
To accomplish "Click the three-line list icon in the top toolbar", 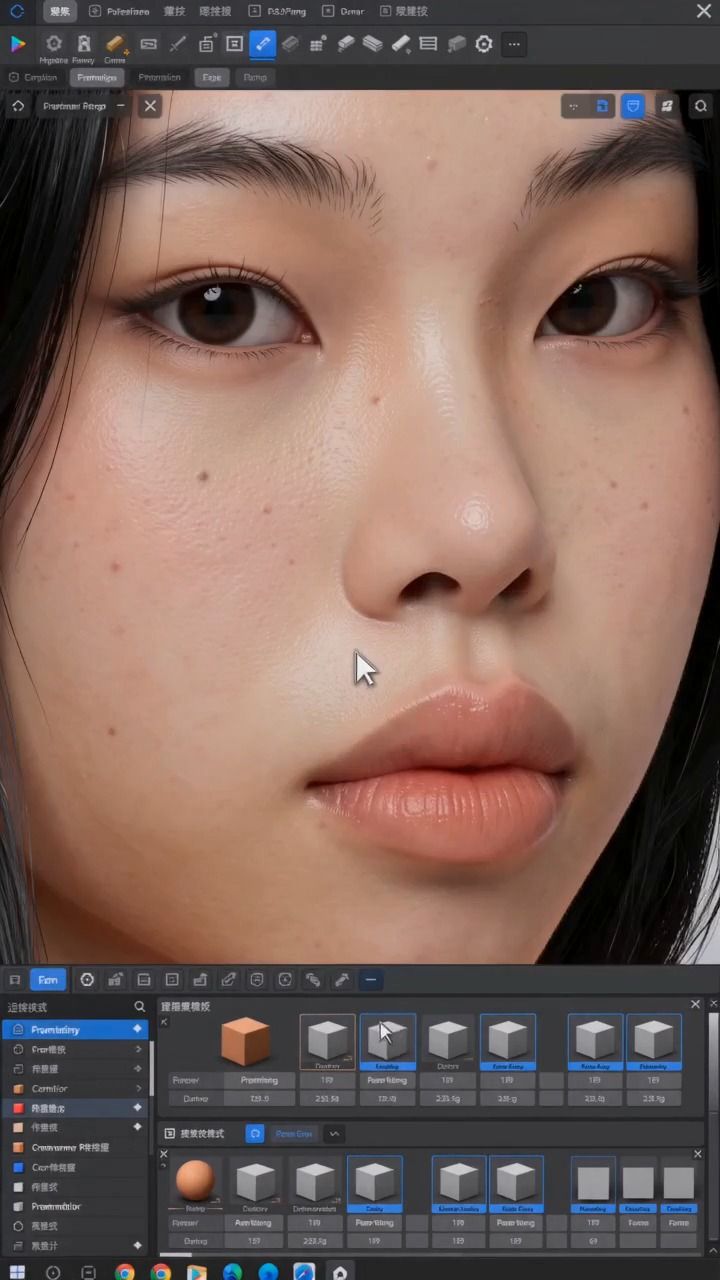I will point(428,44).
